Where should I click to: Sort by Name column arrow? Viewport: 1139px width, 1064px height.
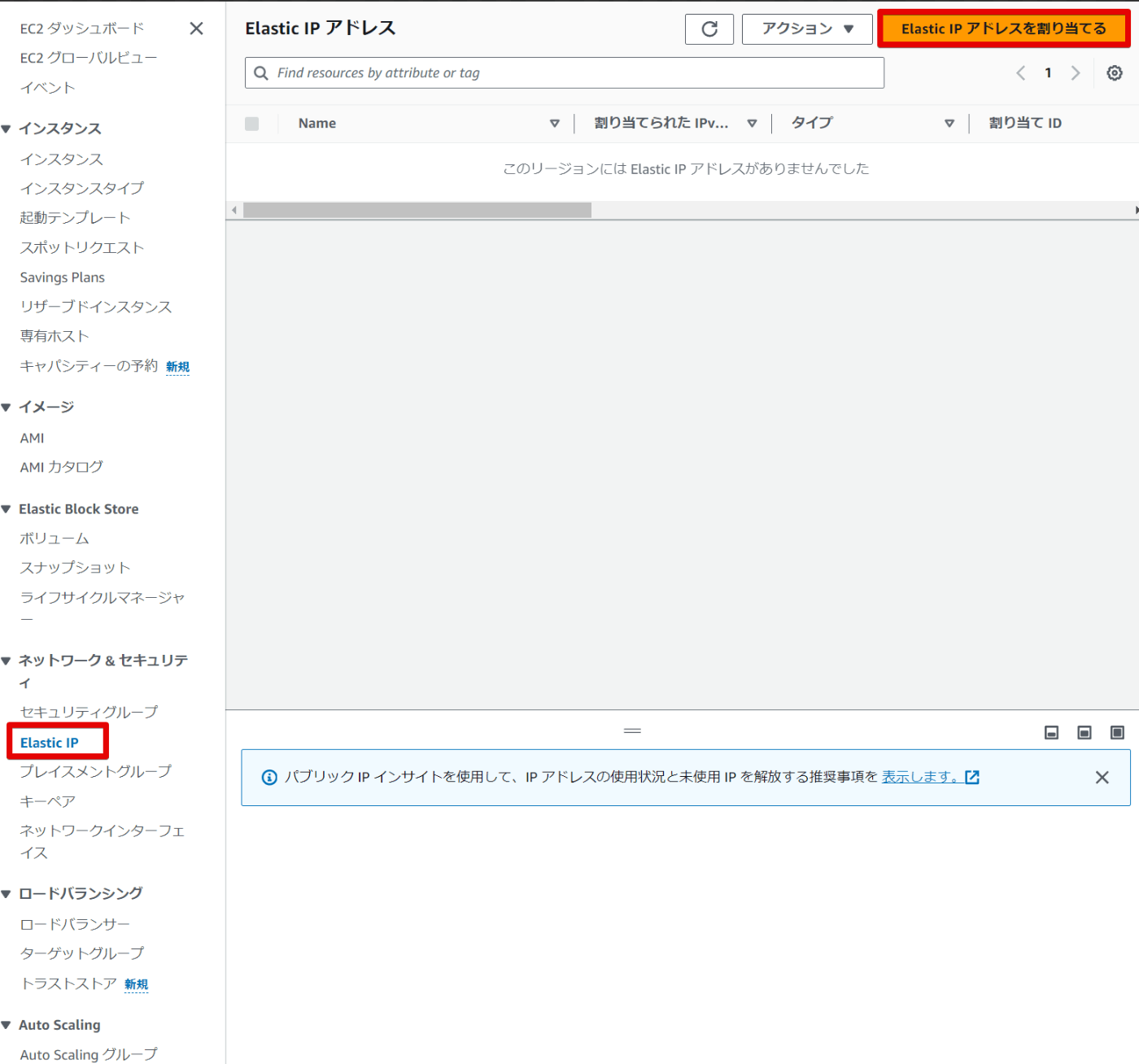555,124
